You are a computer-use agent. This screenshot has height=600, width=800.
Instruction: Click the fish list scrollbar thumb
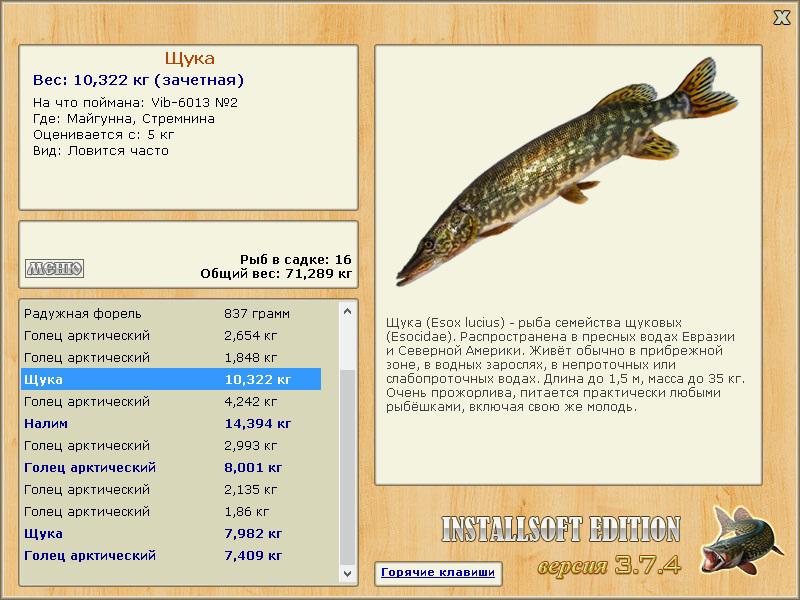347,467
